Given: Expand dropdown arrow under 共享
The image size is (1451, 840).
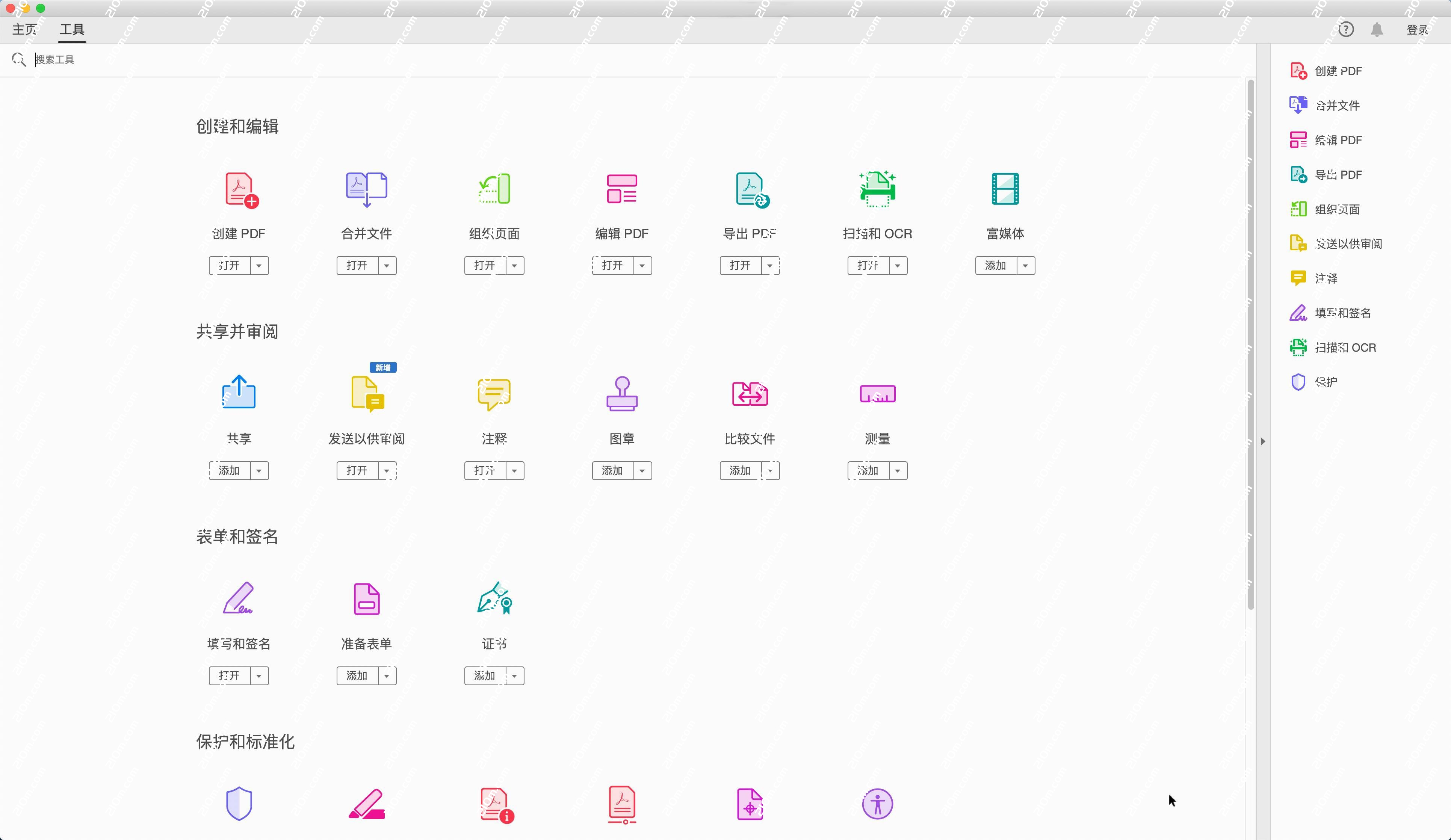Looking at the screenshot, I should (x=259, y=470).
